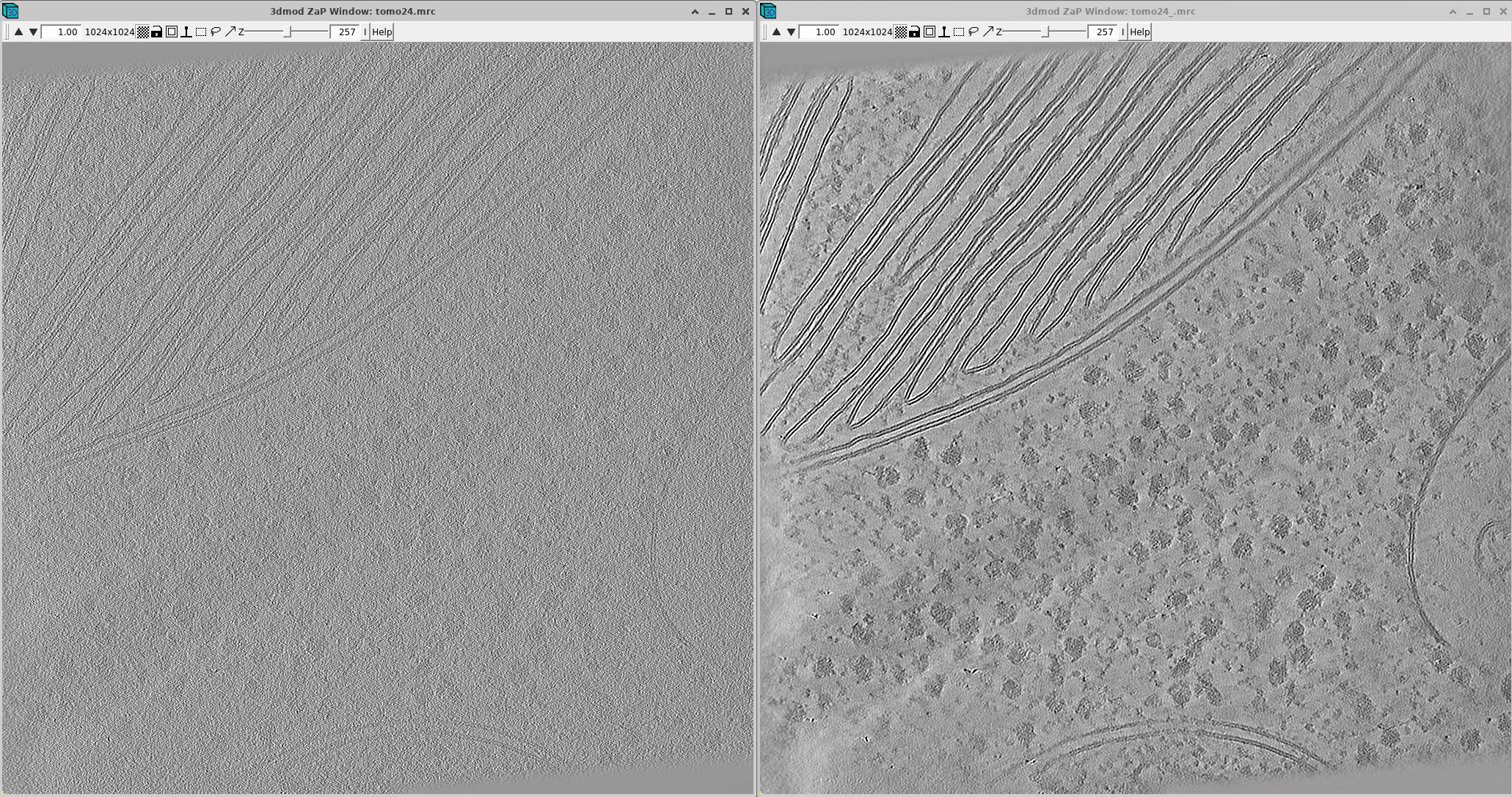This screenshot has width=1512, height=797.
Task: Click the section number field 257 in tomo24.mrc window
Action: pos(346,32)
